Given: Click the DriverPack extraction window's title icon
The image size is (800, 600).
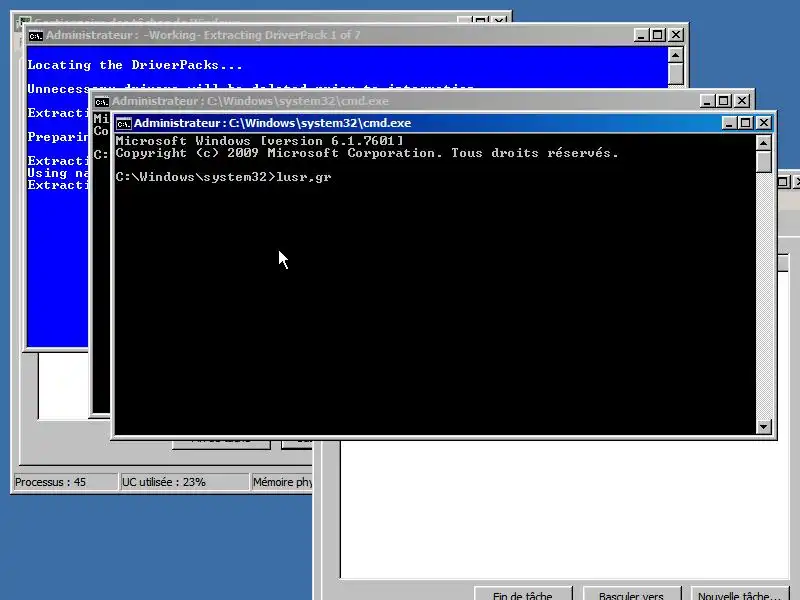Looking at the screenshot, I should pyautogui.click(x=36, y=36).
